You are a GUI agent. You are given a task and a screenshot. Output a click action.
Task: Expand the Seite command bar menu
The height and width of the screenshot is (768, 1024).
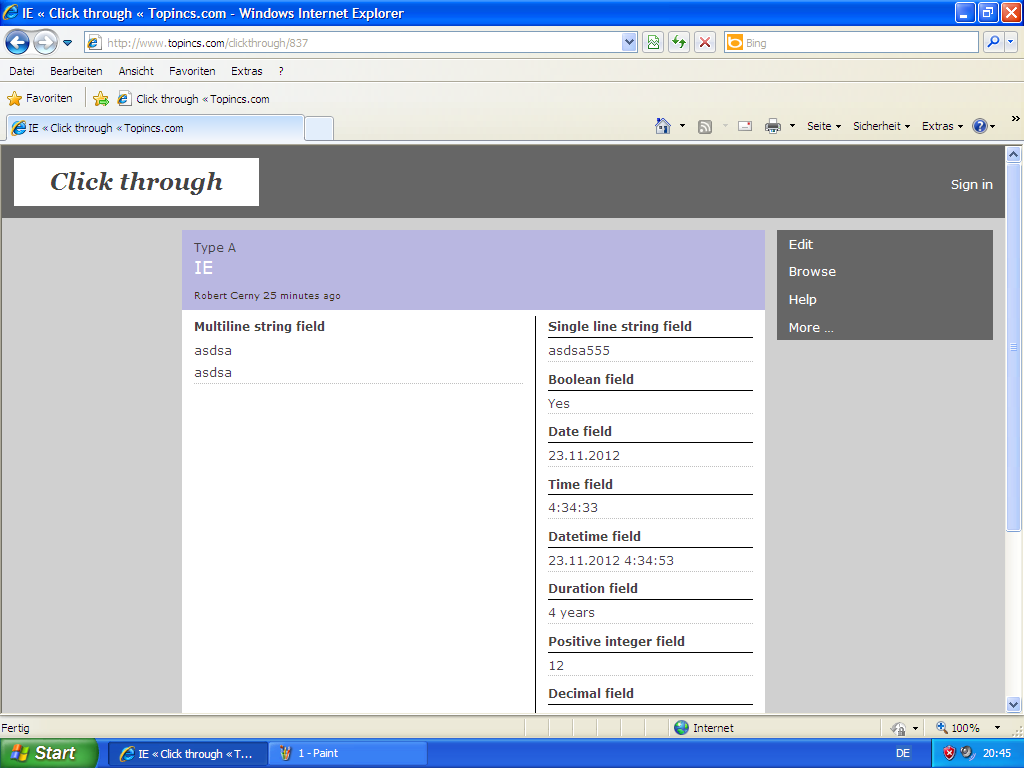click(824, 126)
